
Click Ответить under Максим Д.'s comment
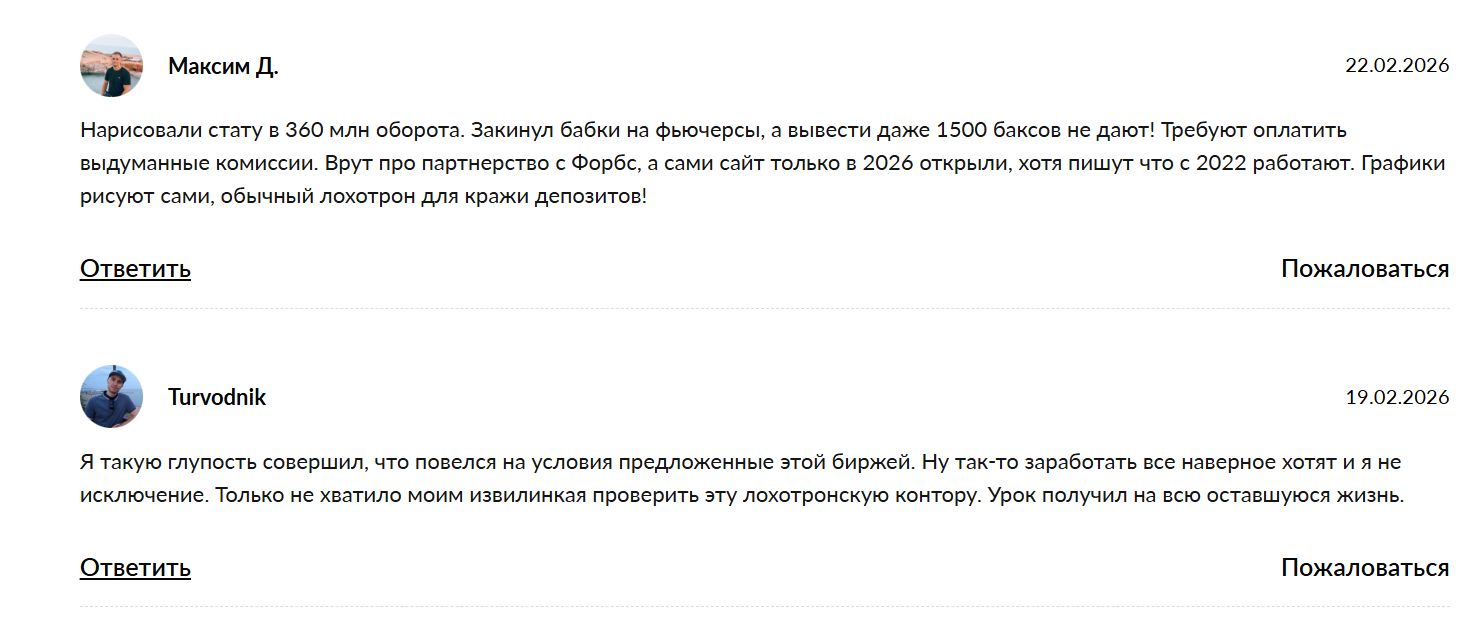134,268
